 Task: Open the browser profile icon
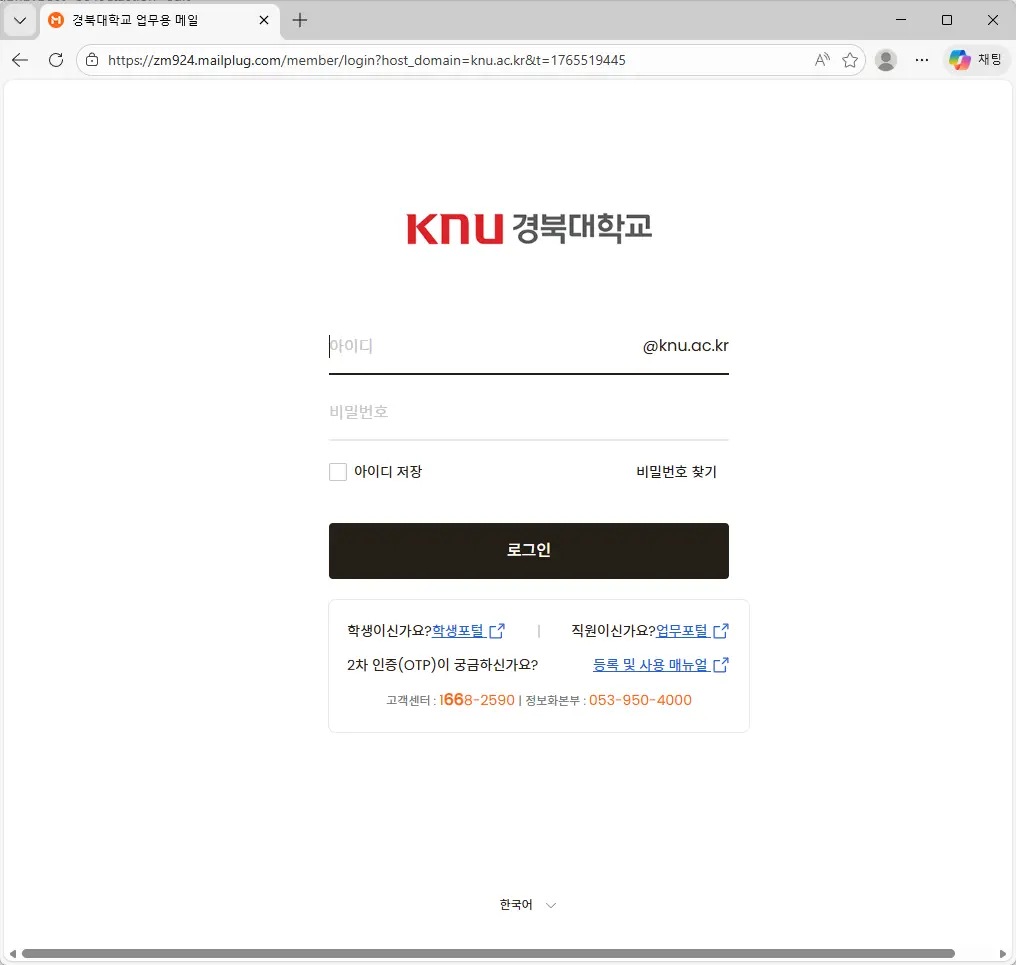point(886,60)
